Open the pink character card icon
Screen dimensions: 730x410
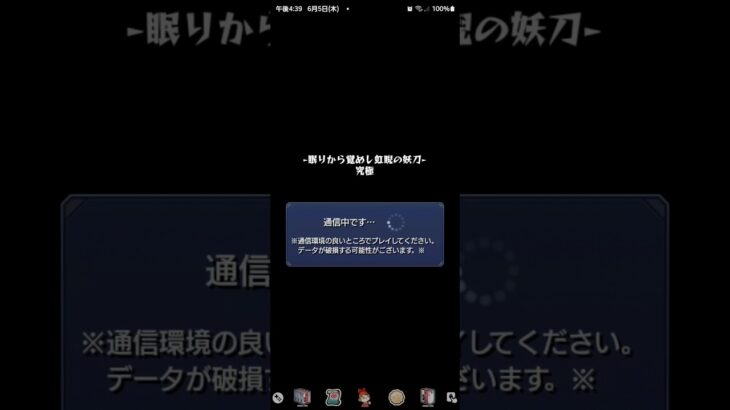pyautogui.click(x=427, y=397)
